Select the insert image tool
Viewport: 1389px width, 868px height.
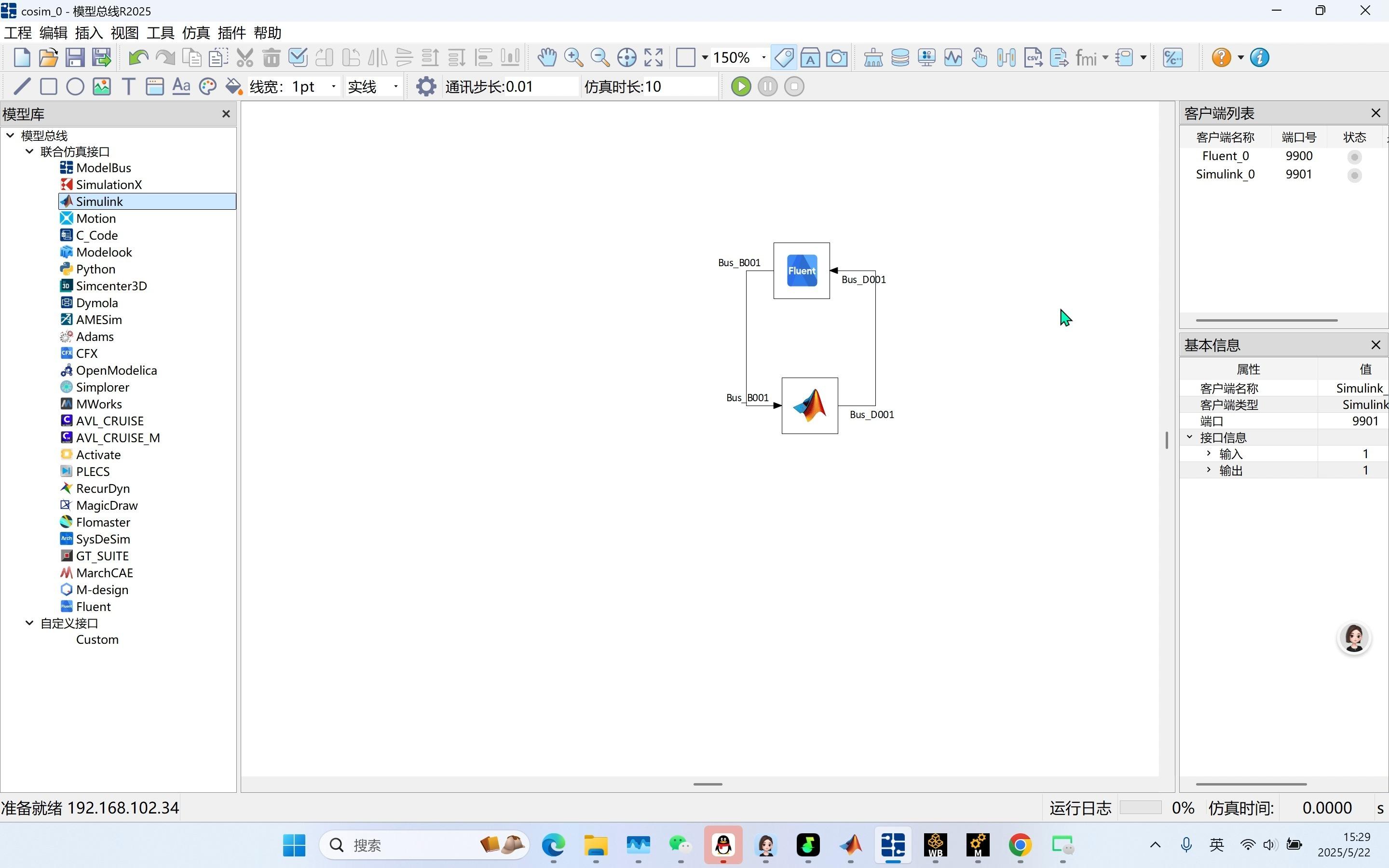pyautogui.click(x=102, y=87)
